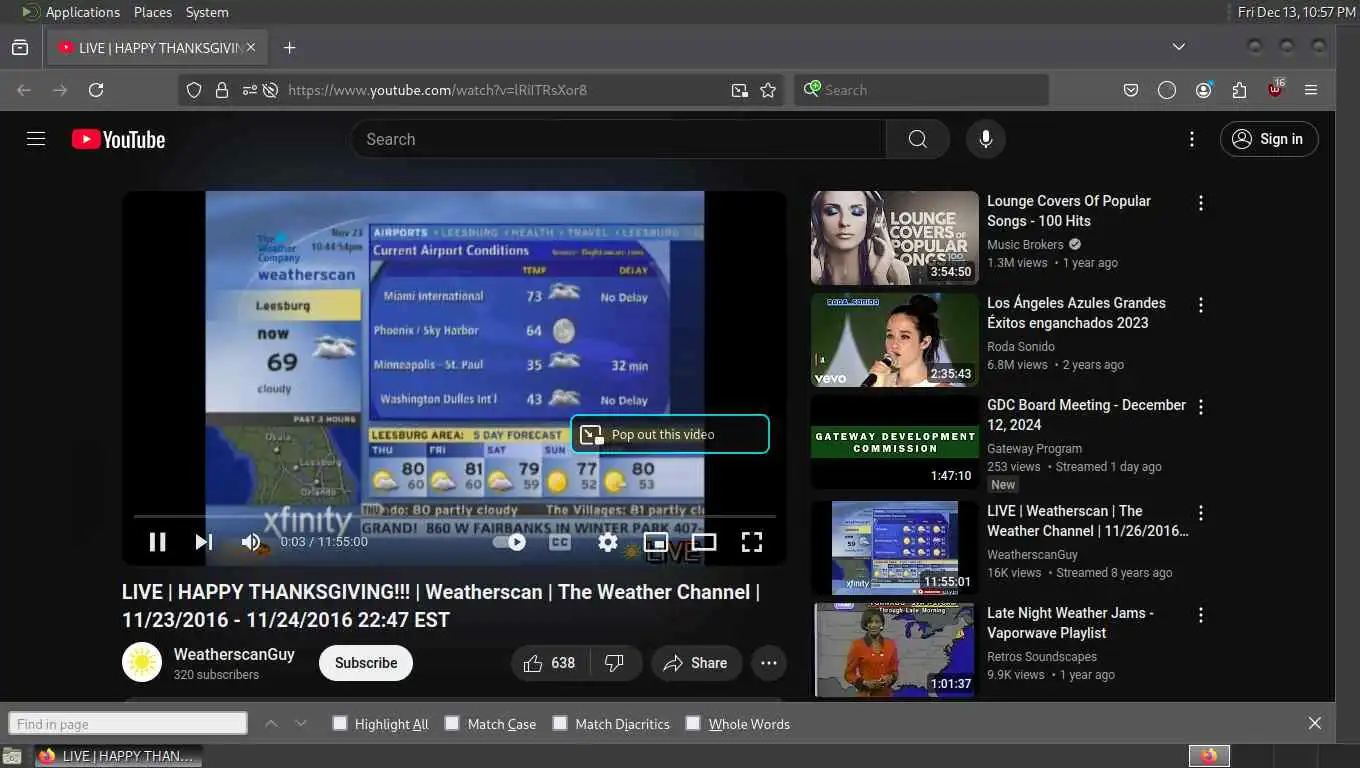Open video settings gear
This screenshot has width=1360, height=768.
[x=608, y=542]
